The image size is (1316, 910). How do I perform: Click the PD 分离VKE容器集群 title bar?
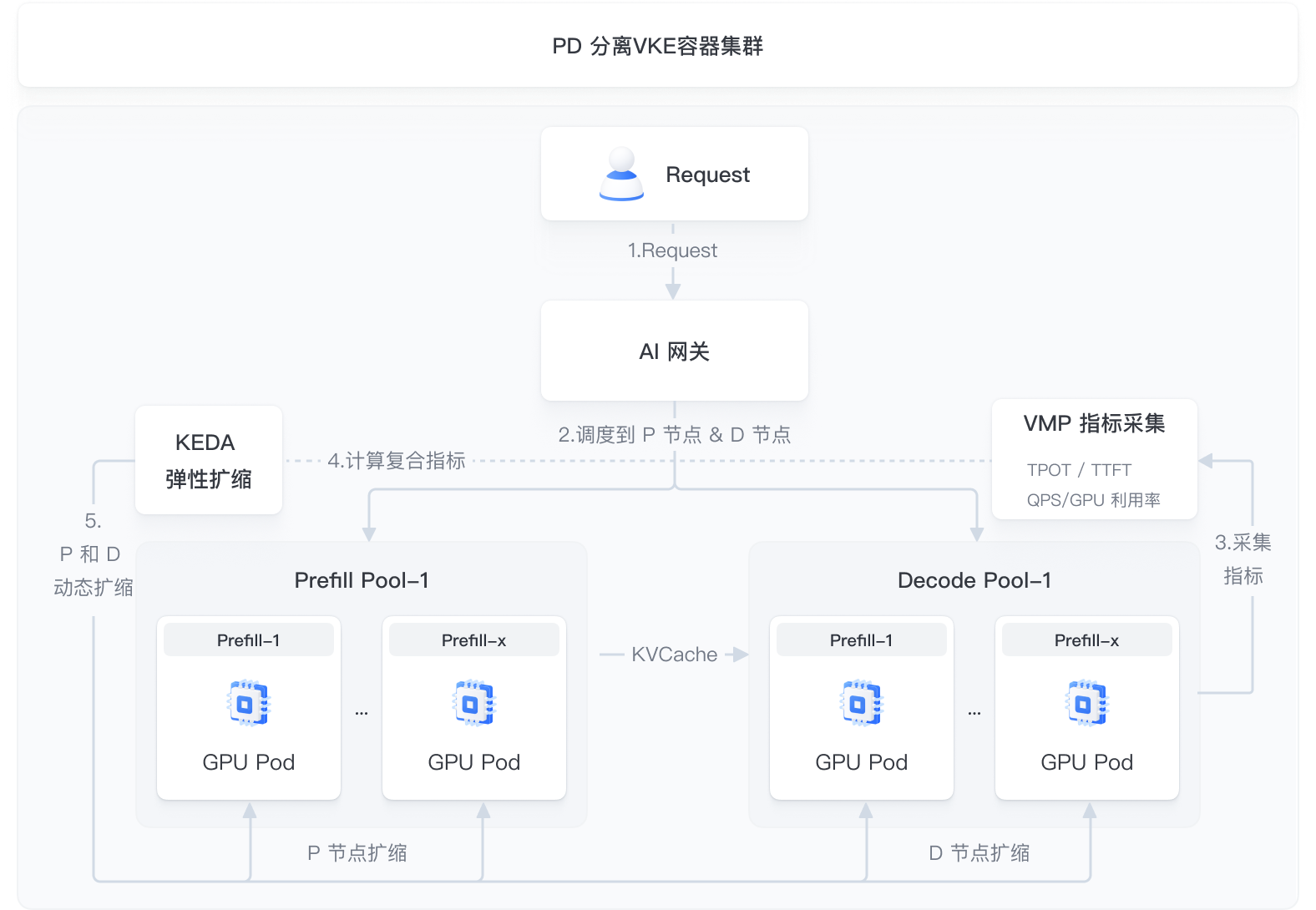(658, 46)
